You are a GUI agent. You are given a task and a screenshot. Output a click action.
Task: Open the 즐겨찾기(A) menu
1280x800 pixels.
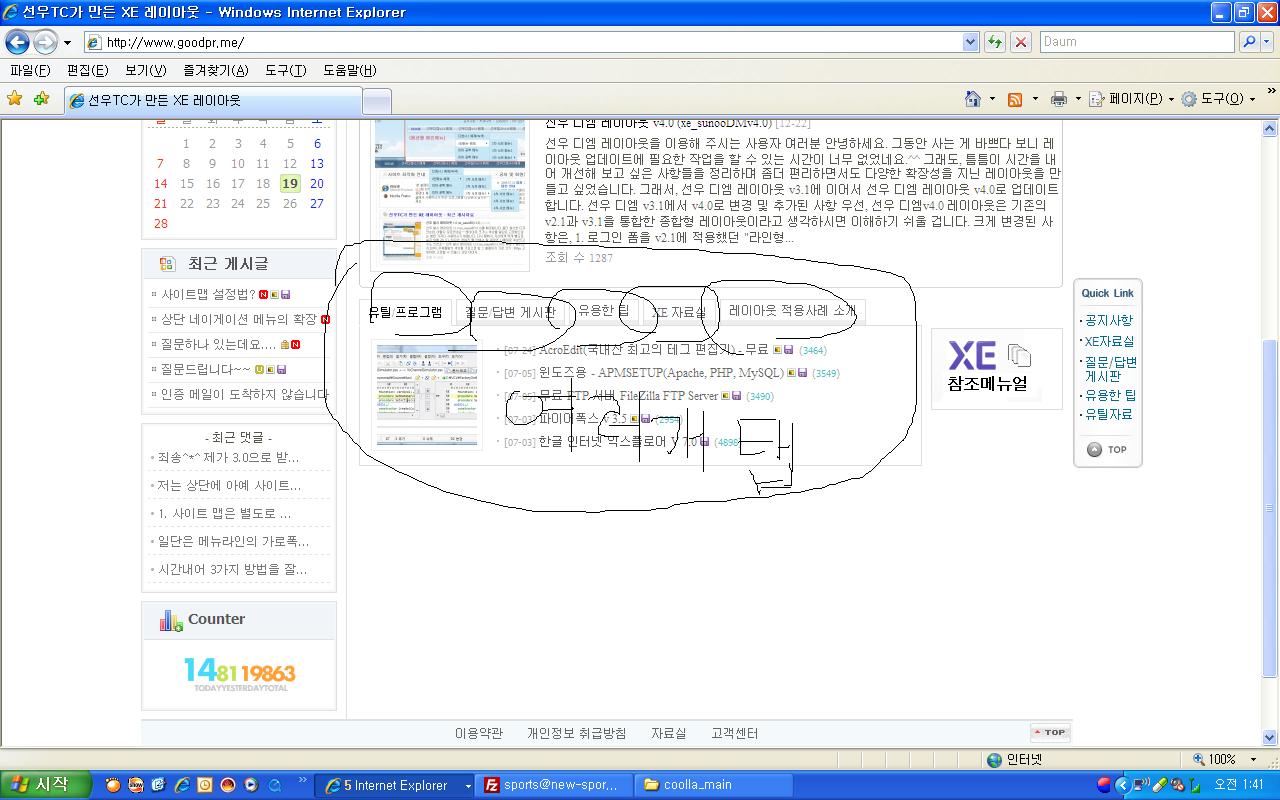click(215, 70)
